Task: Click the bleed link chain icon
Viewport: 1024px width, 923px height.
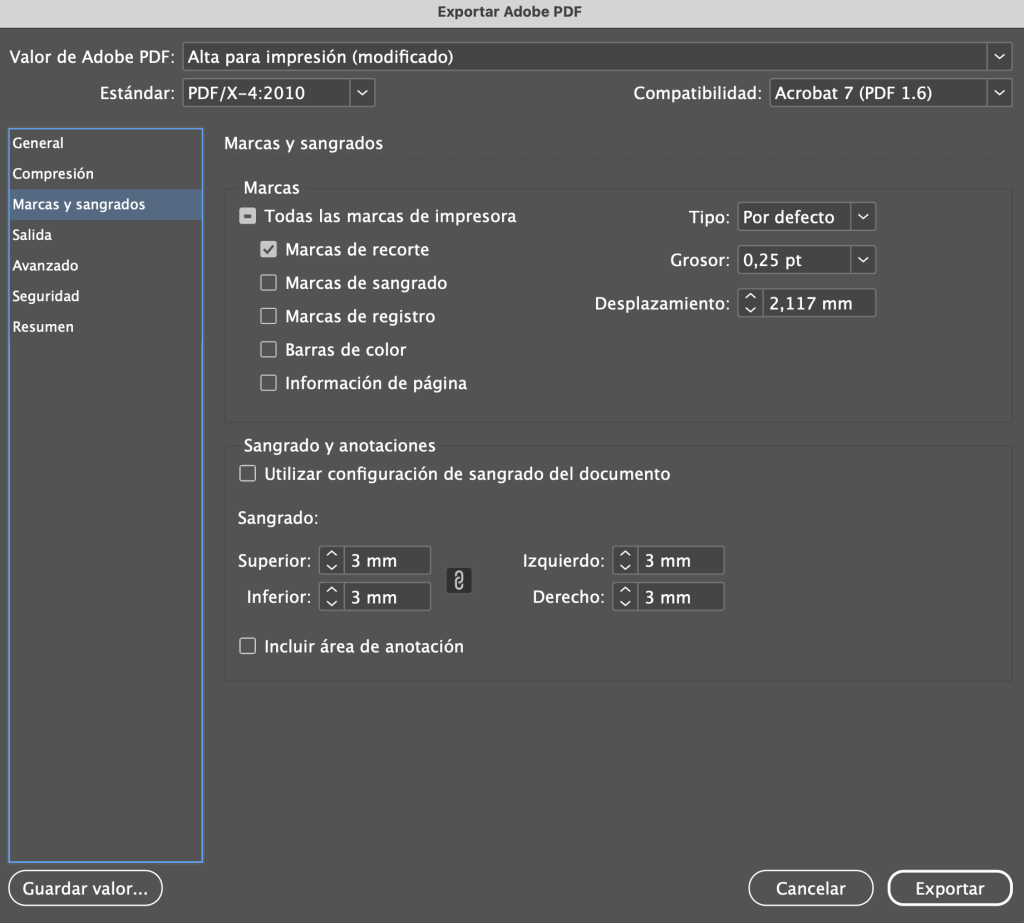Action: coord(458,580)
